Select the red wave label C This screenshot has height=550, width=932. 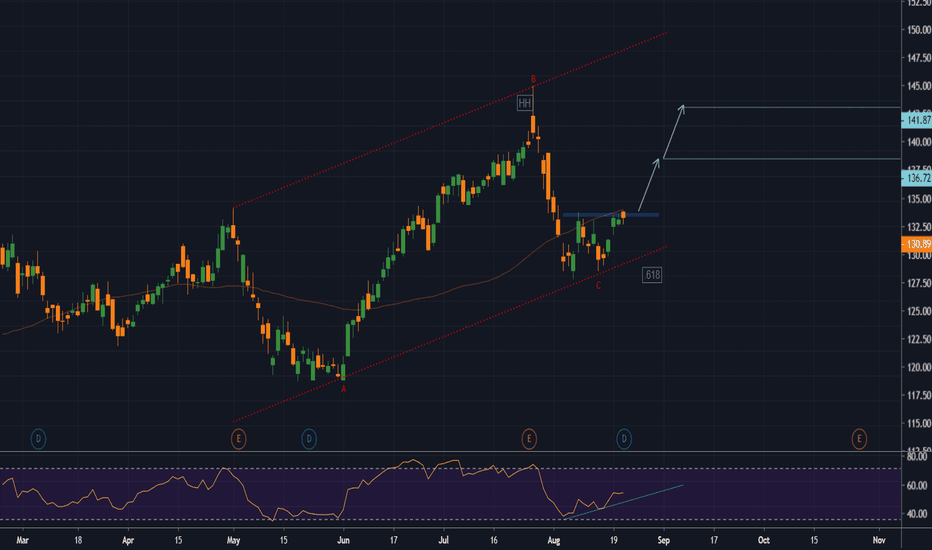[x=599, y=286]
